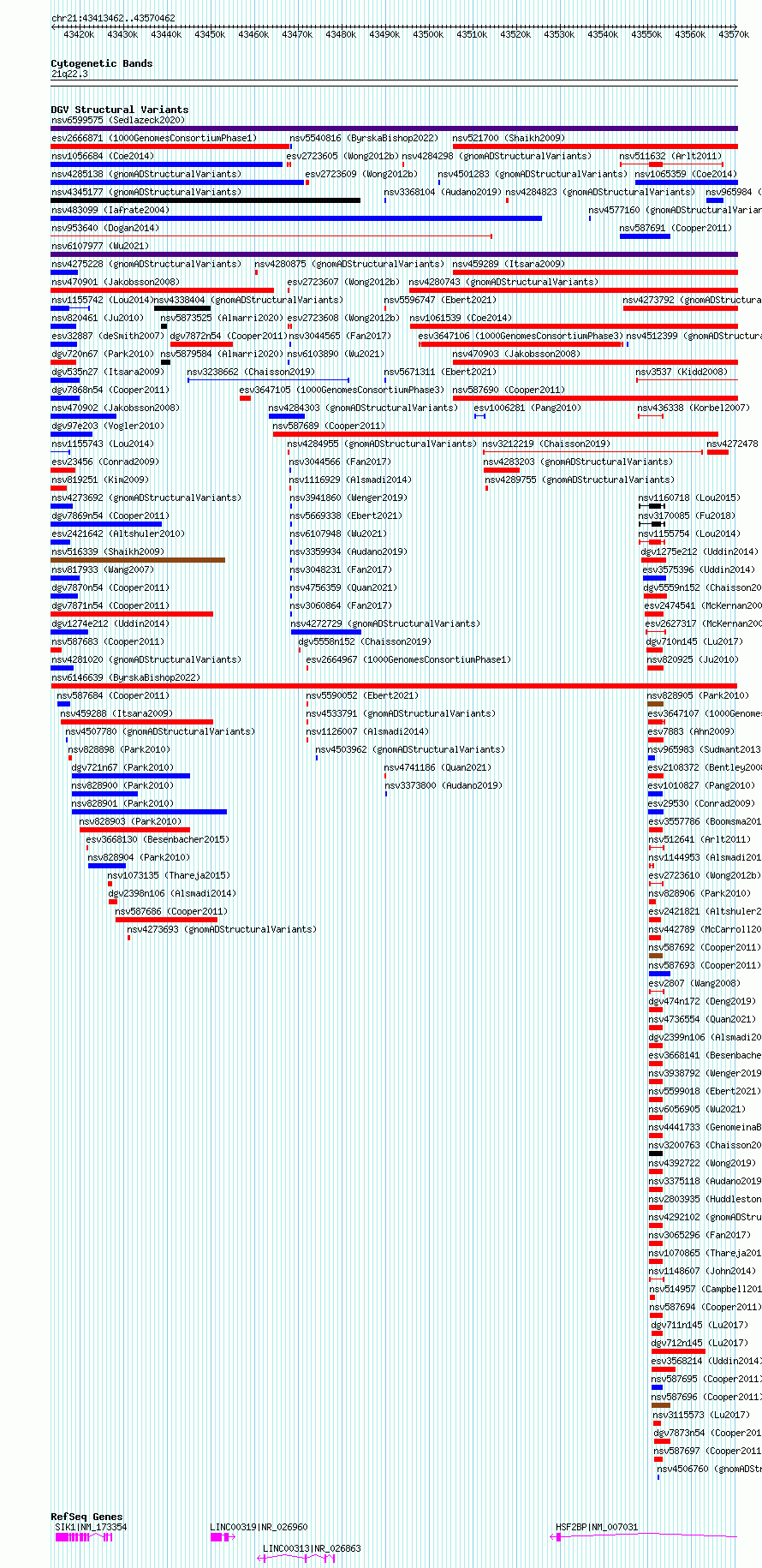Select nsv4273693 (gnomADStructuralVariants) label

click(x=222, y=930)
